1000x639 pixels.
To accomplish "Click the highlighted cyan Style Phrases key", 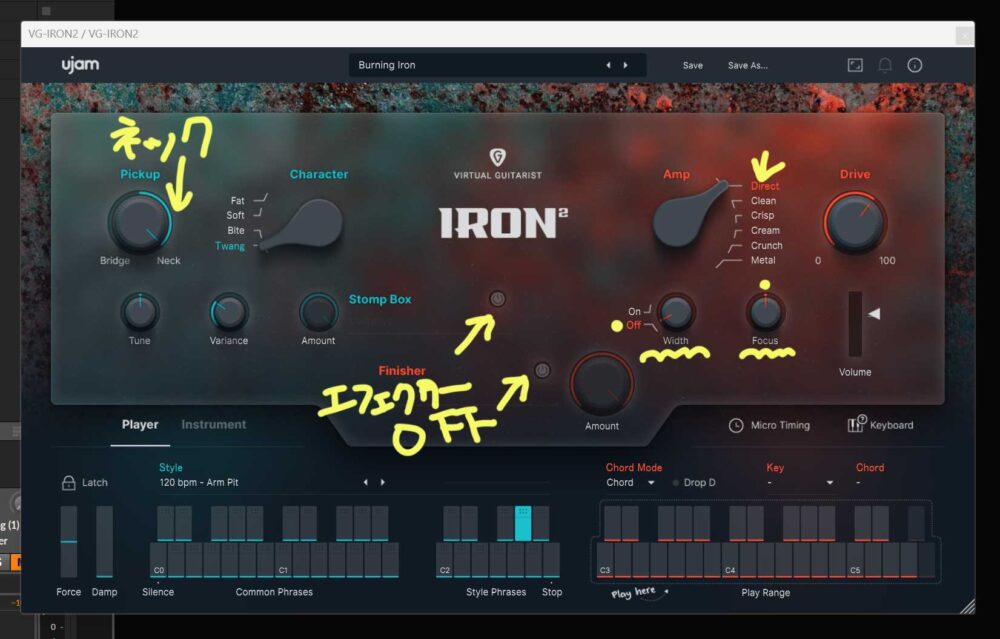I will tap(523, 523).
